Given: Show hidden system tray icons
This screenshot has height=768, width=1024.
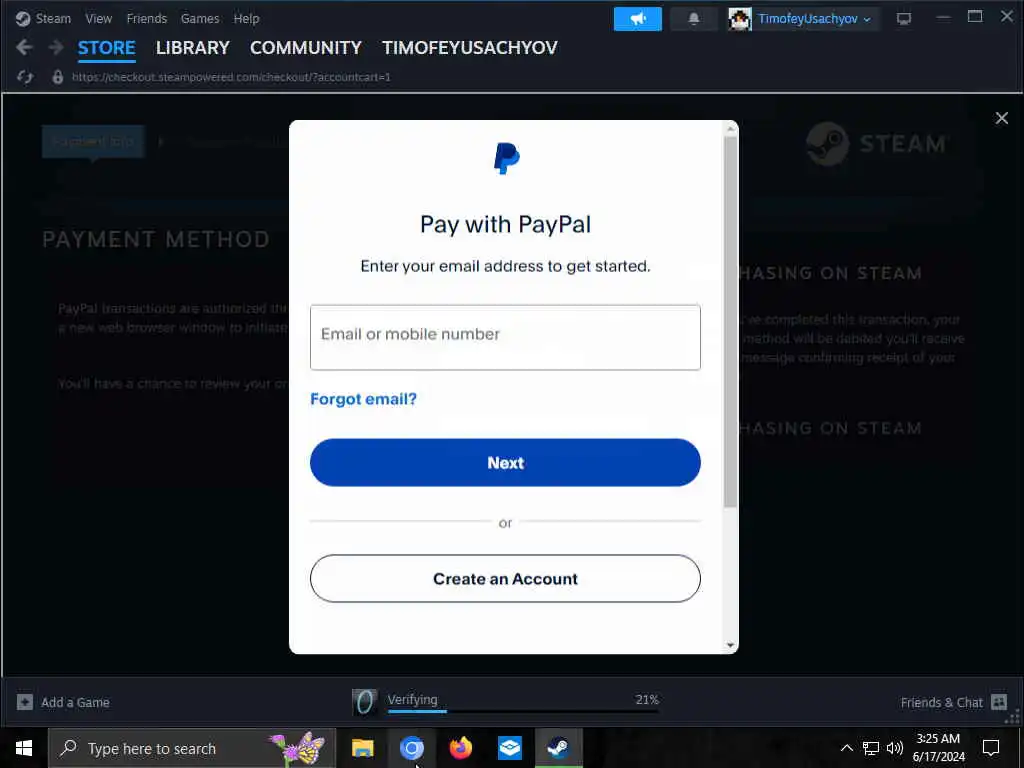Looking at the screenshot, I should [x=846, y=748].
